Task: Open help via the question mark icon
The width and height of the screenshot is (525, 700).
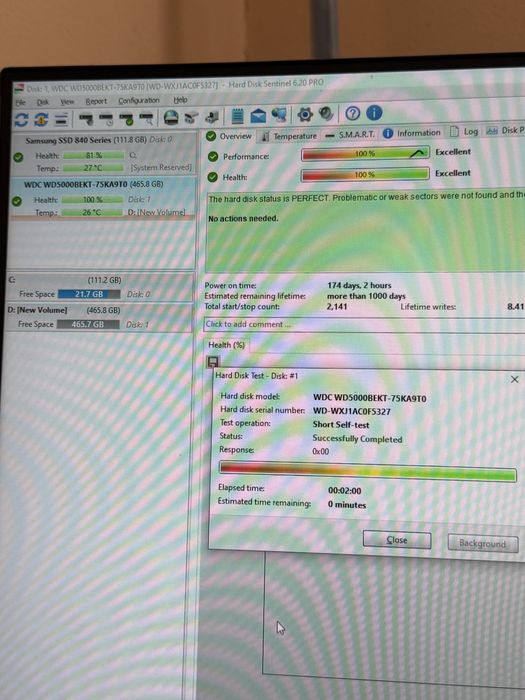Action: coord(352,113)
